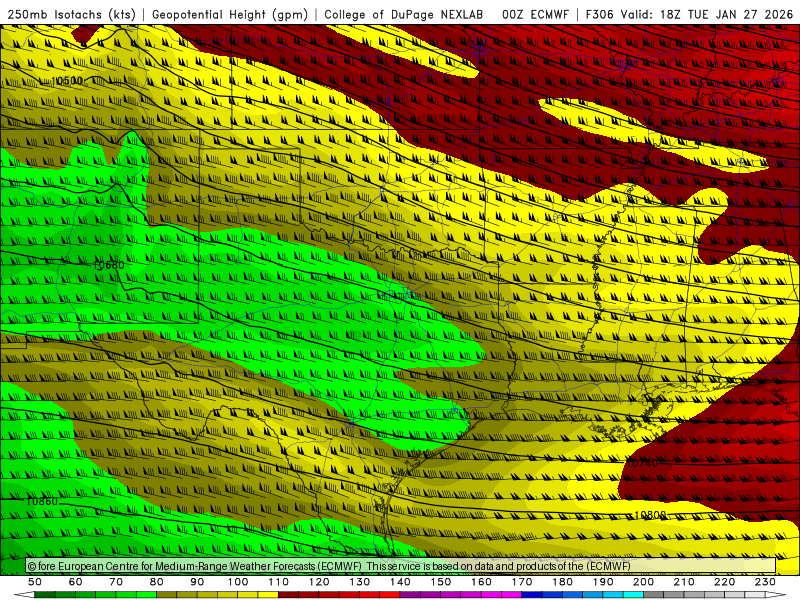Click the 190 knot colorbar label
This screenshot has width=800, height=600.
(604, 582)
